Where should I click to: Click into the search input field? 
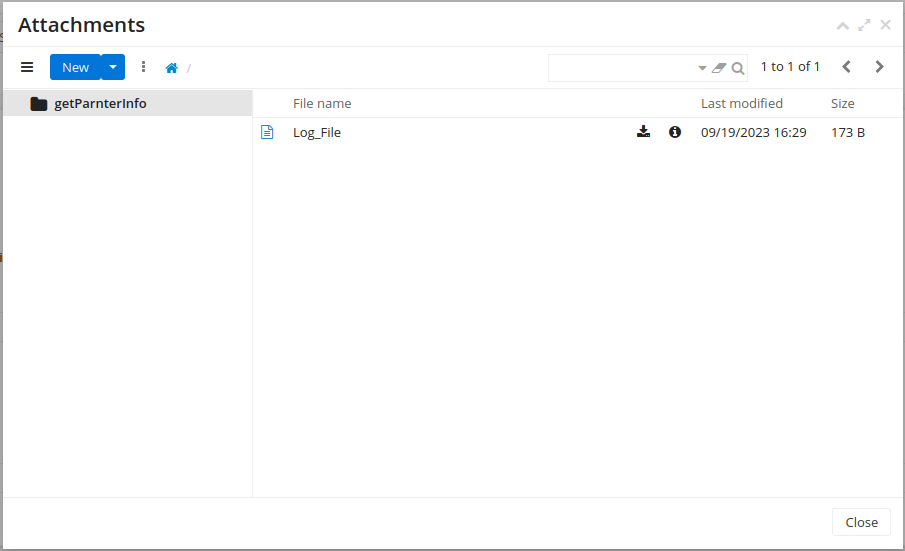[x=620, y=68]
